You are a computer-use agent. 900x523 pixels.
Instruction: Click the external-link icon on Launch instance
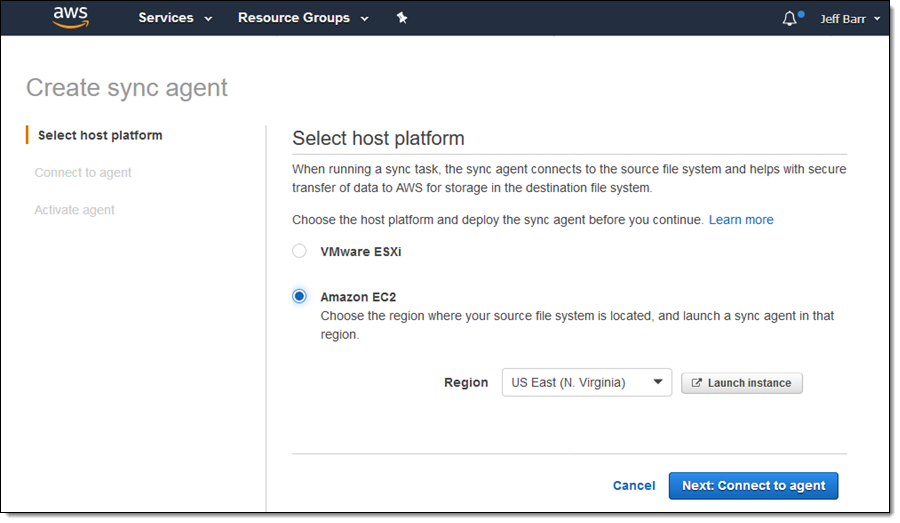tap(696, 383)
